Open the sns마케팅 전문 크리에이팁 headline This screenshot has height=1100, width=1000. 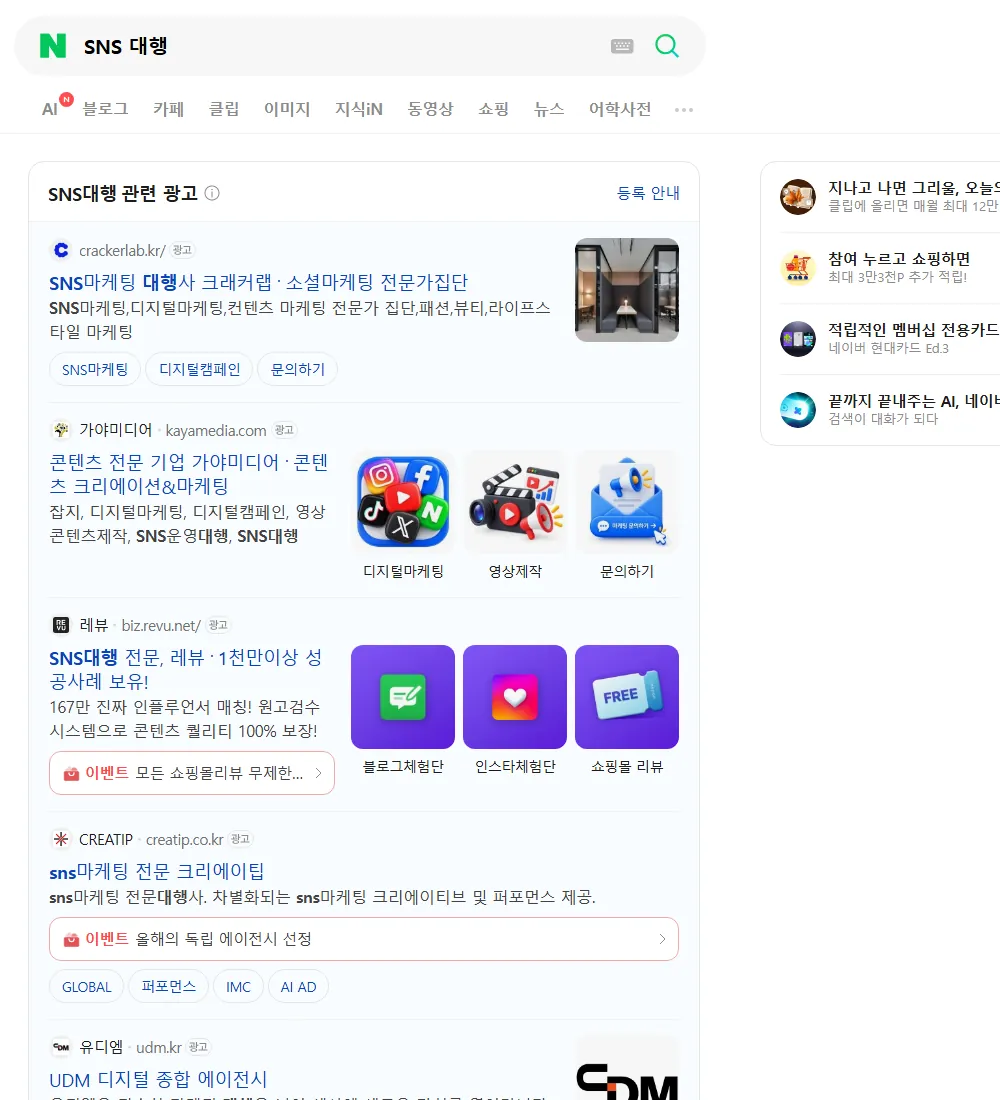[156, 871]
